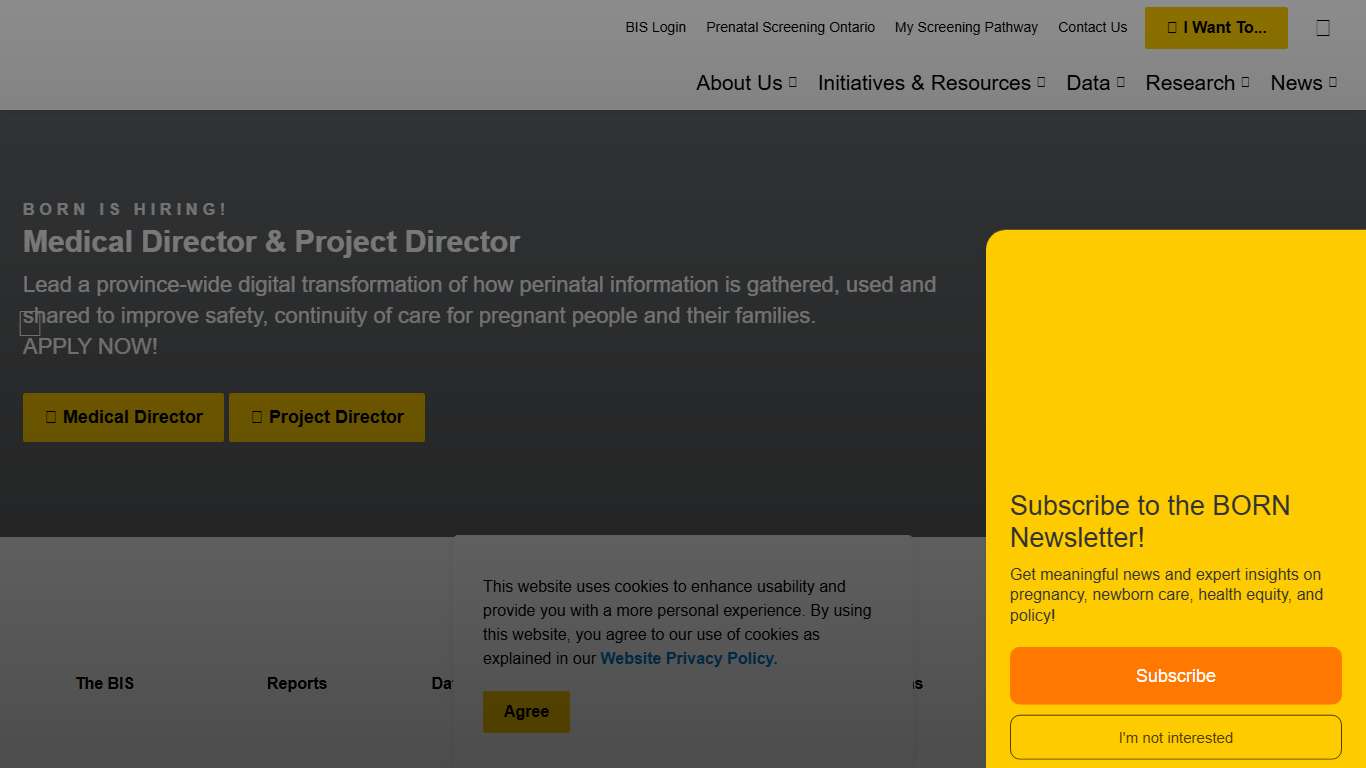
Task: Subscribe to the BORN Newsletter
Action: click(1175, 676)
